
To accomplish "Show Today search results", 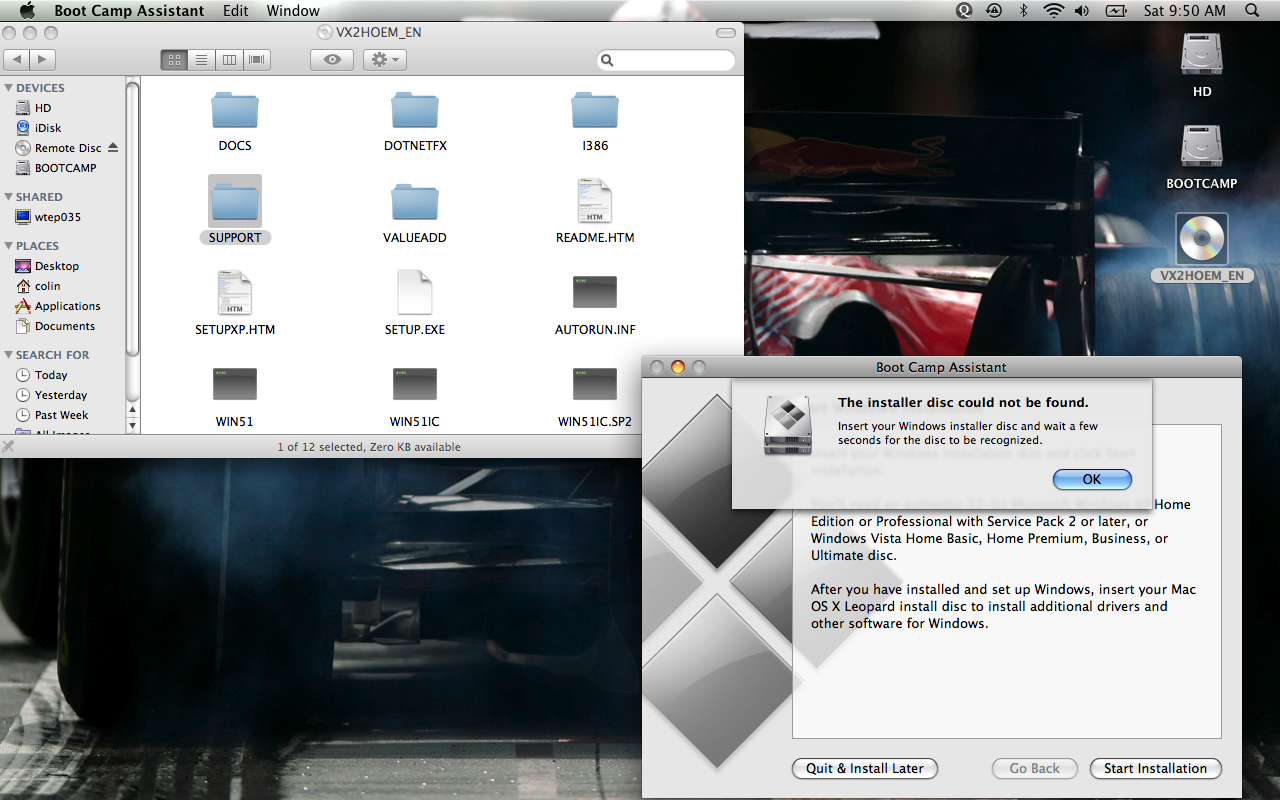I will [x=64, y=375].
